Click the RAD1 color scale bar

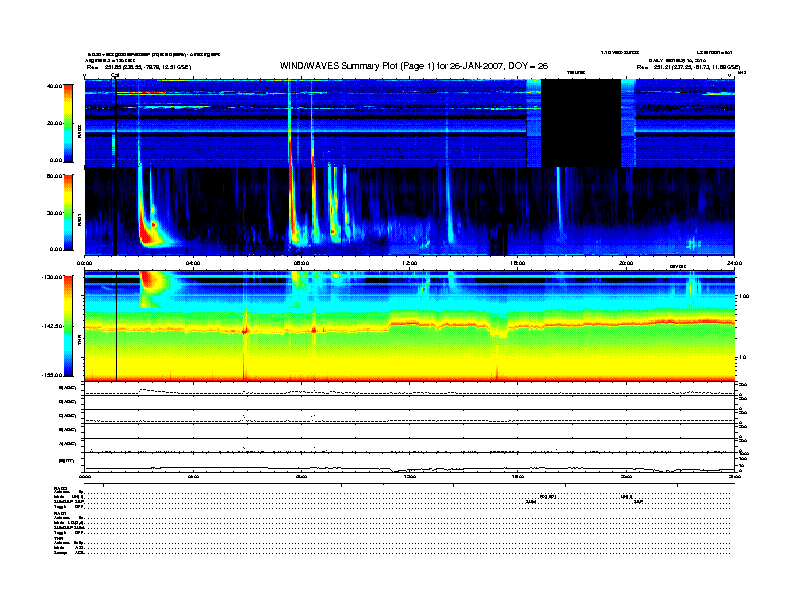(x=68, y=213)
